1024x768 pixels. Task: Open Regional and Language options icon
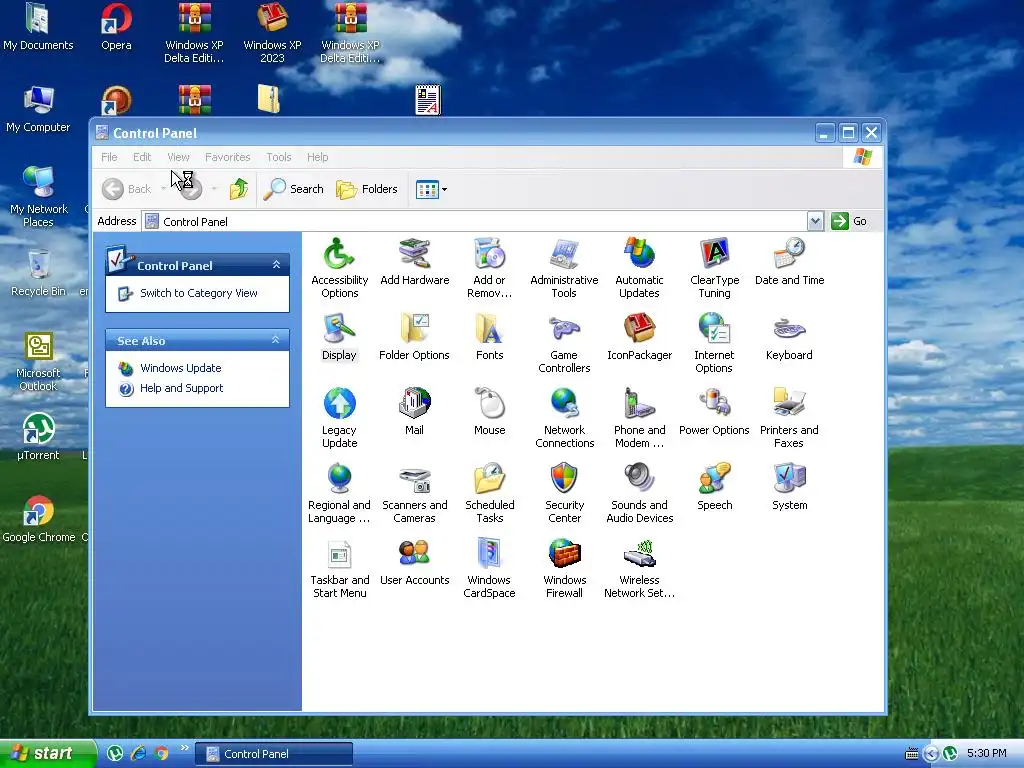coord(339,492)
